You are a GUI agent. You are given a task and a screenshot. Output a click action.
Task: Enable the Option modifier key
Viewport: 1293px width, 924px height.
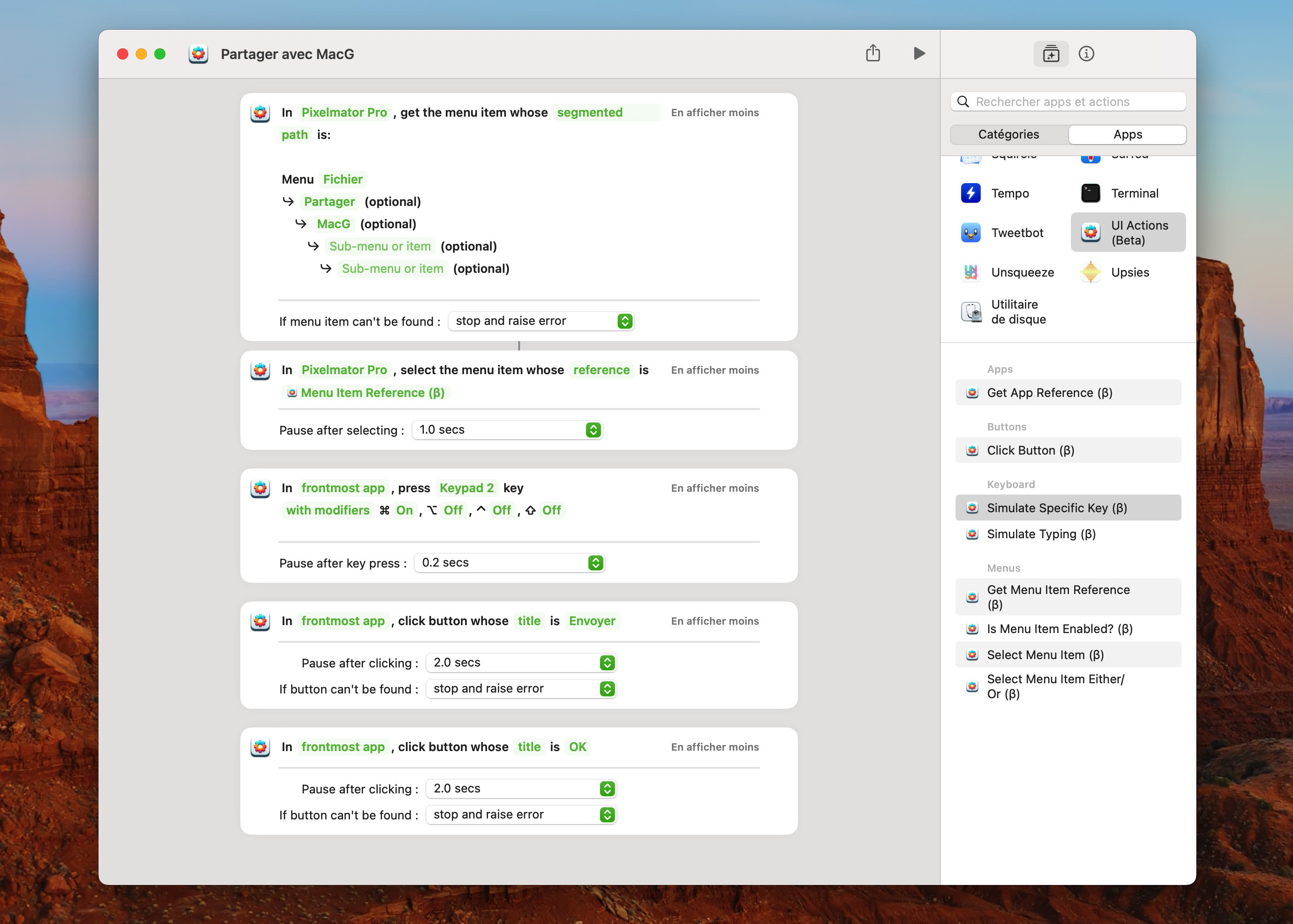(x=452, y=510)
